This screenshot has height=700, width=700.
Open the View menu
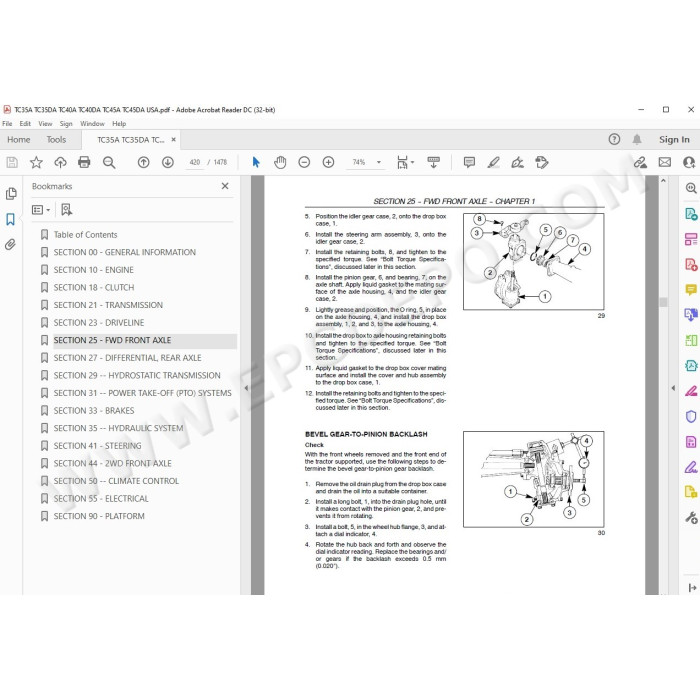[45, 124]
